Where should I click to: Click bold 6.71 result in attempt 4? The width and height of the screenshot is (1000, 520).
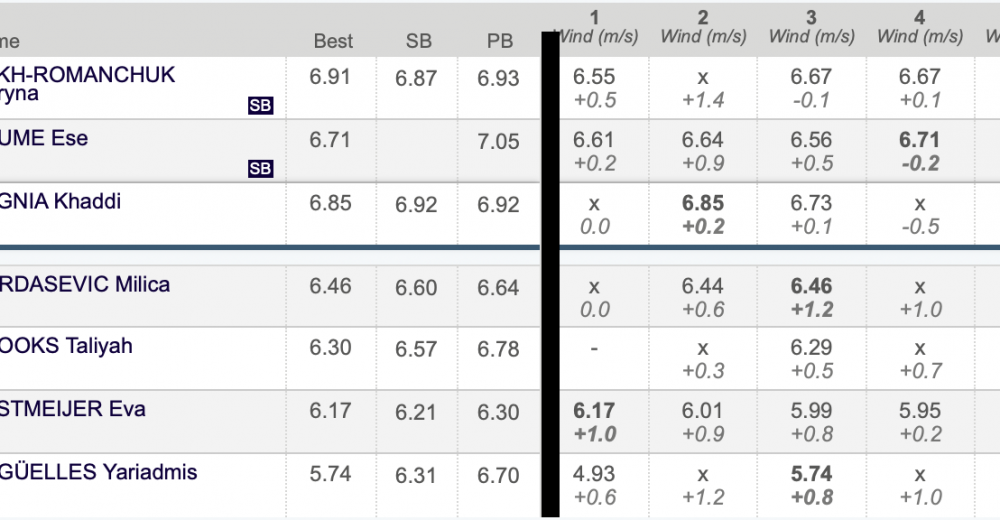pyautogui.click(x=920, y=140)
